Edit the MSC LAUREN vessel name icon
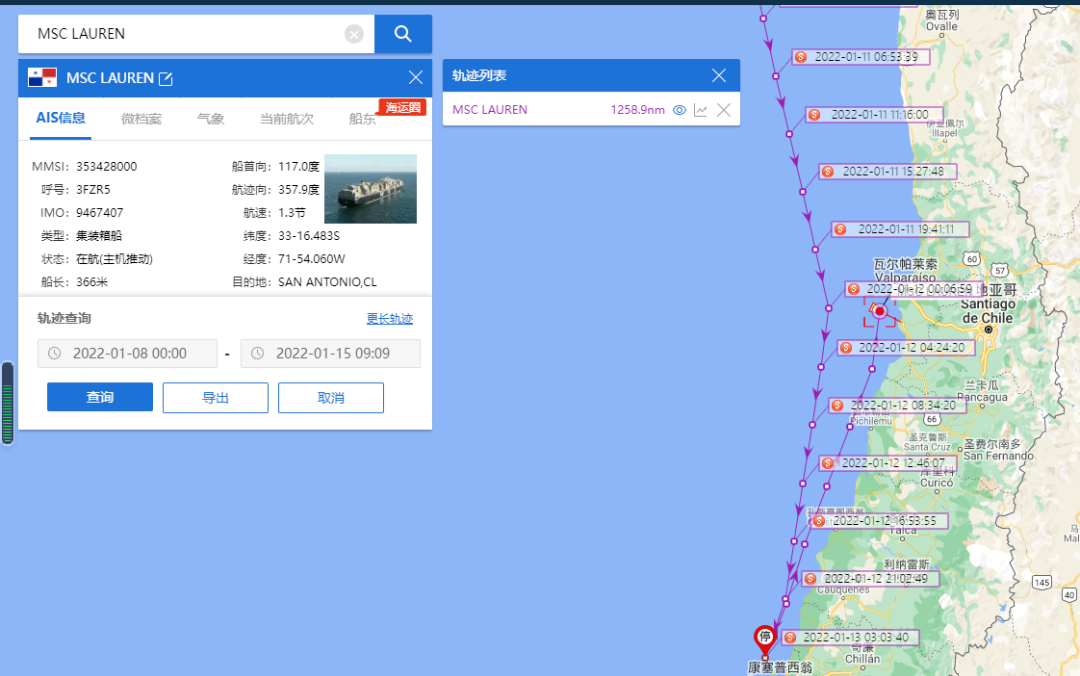1080x676 pixels. pyautogui.click(x=165, y=79)
